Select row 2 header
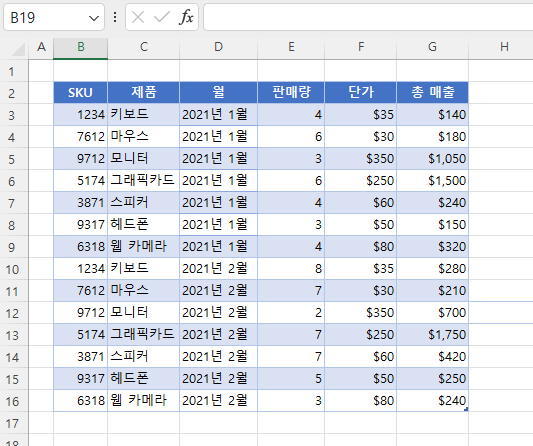 tap(14, 93)
